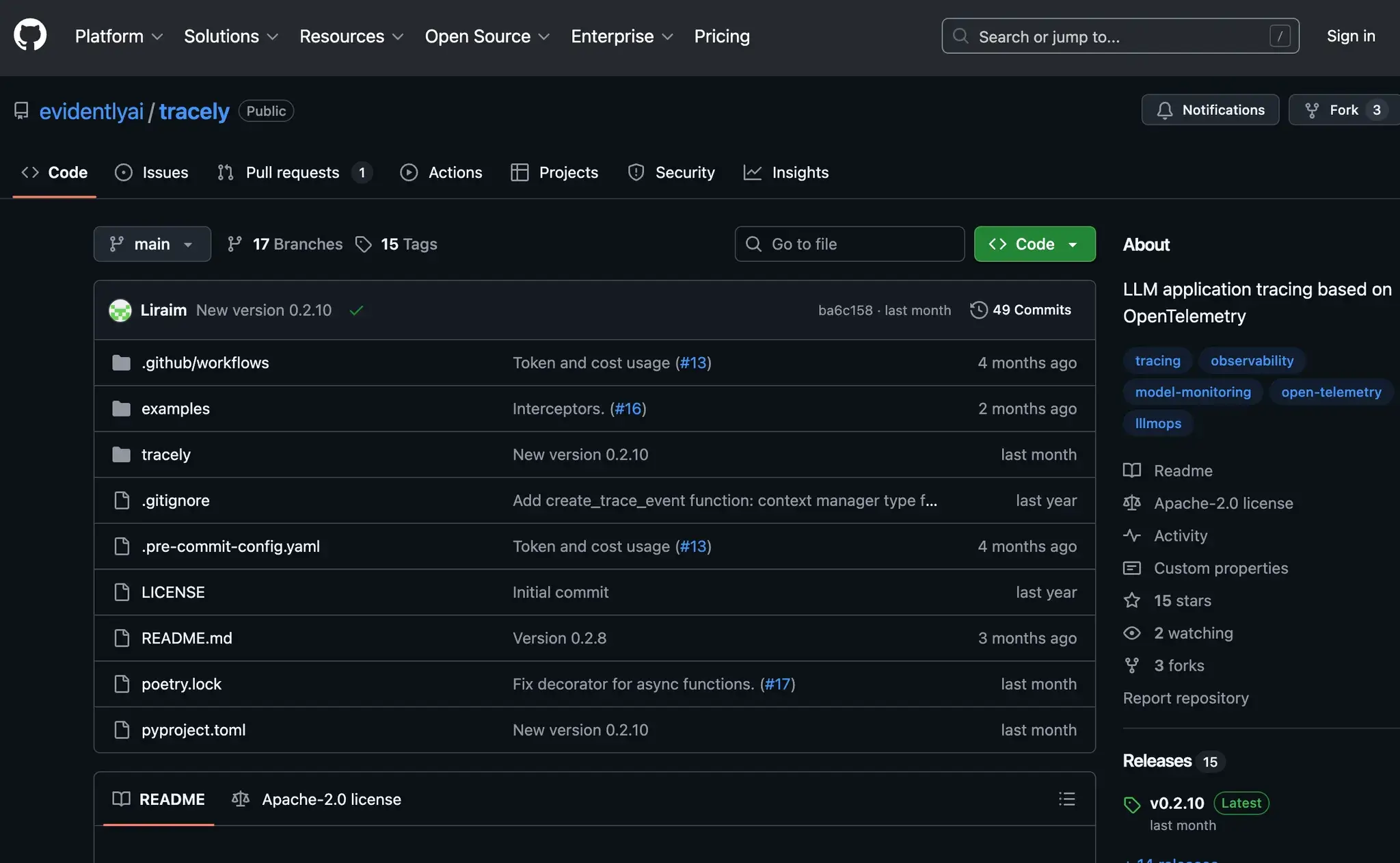This screenshot has width=1400, height=863.
Task: Click the green check status icon
Action: 356,310
